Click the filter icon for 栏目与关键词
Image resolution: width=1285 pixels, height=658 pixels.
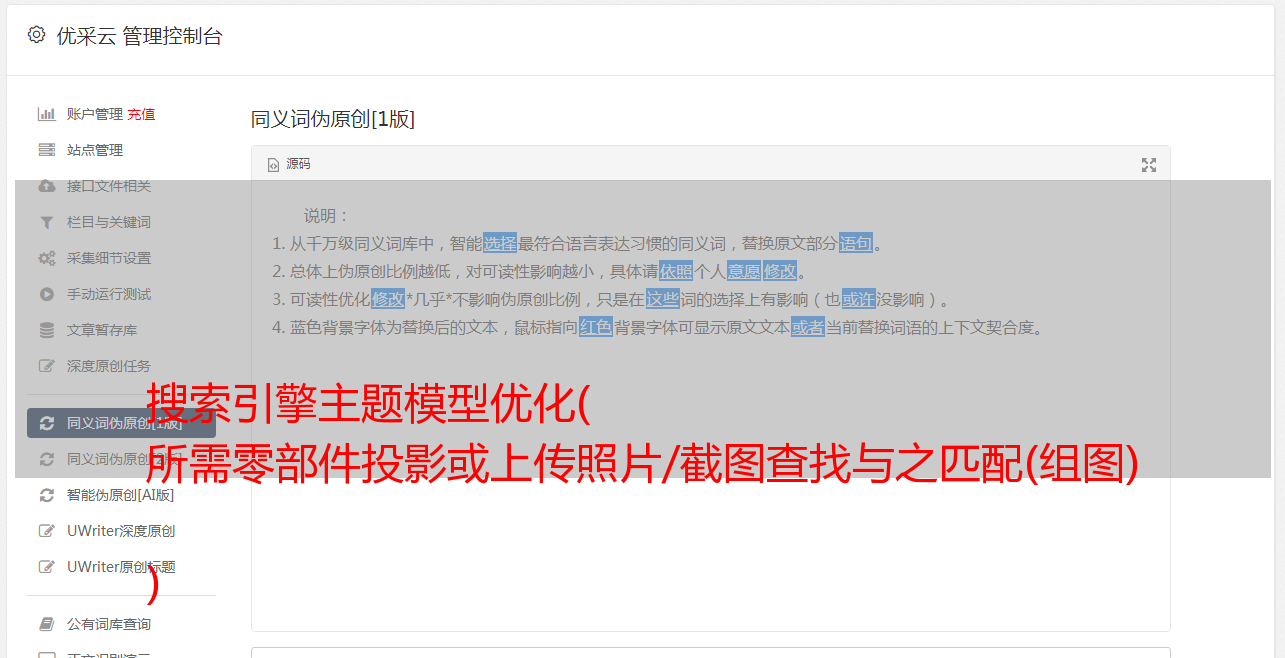click(46, 222)
